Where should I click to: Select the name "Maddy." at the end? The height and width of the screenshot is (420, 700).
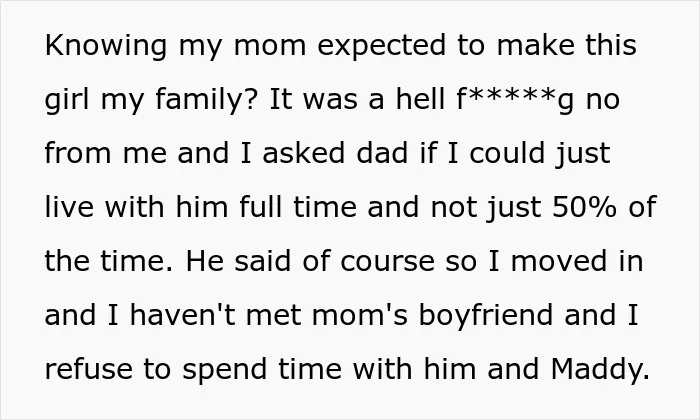tap(600, 371)
